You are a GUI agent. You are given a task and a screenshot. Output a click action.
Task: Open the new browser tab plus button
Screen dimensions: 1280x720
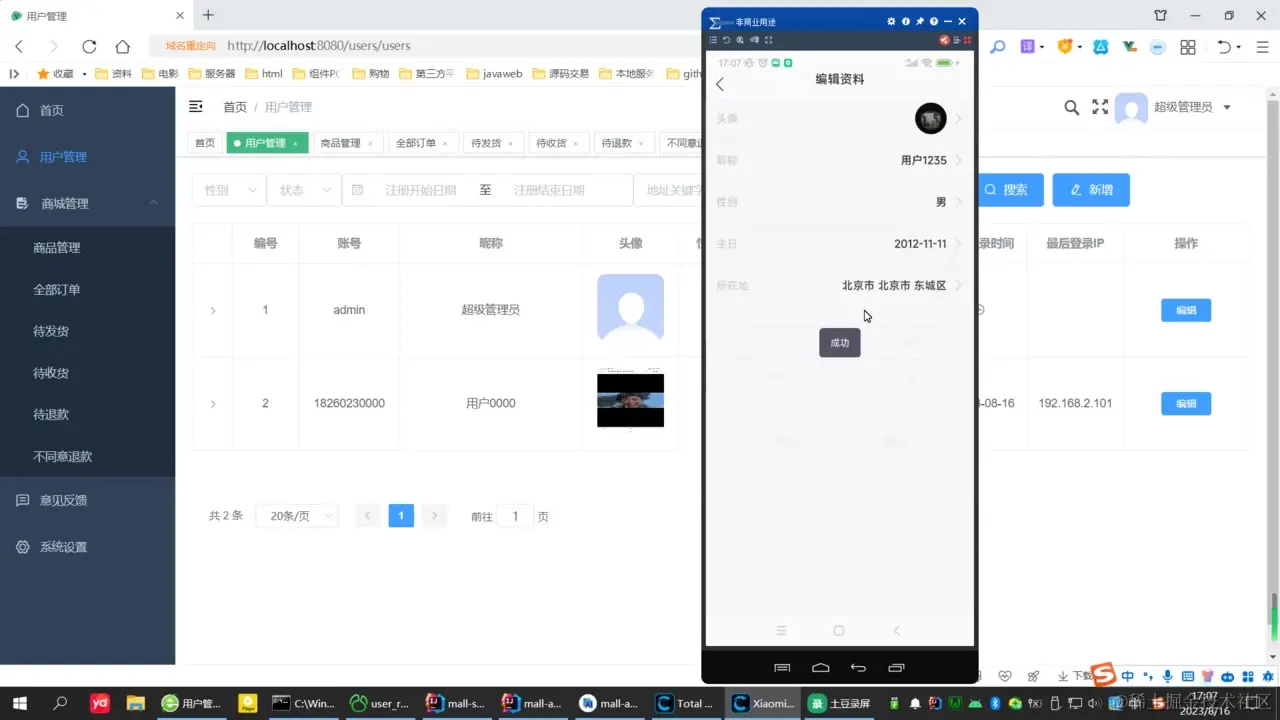click(x=208, y=15)
